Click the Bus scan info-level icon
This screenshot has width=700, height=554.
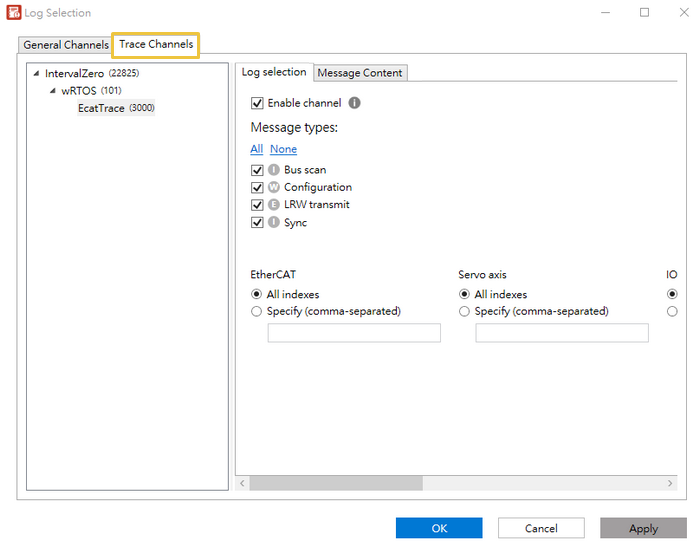[274, 170]
